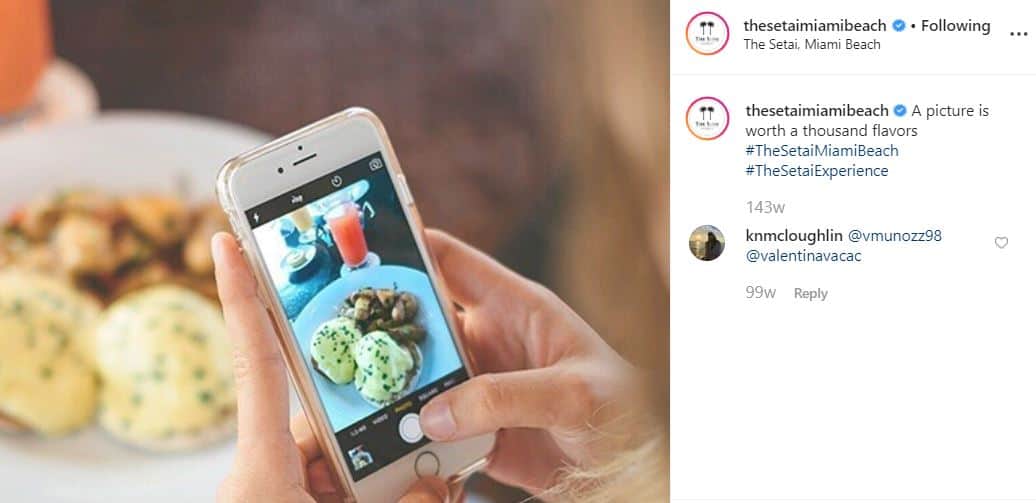Like the knmcloughlin comment with heart icon
Viewport: 1036px width, 503px height.
(1001, 243)
